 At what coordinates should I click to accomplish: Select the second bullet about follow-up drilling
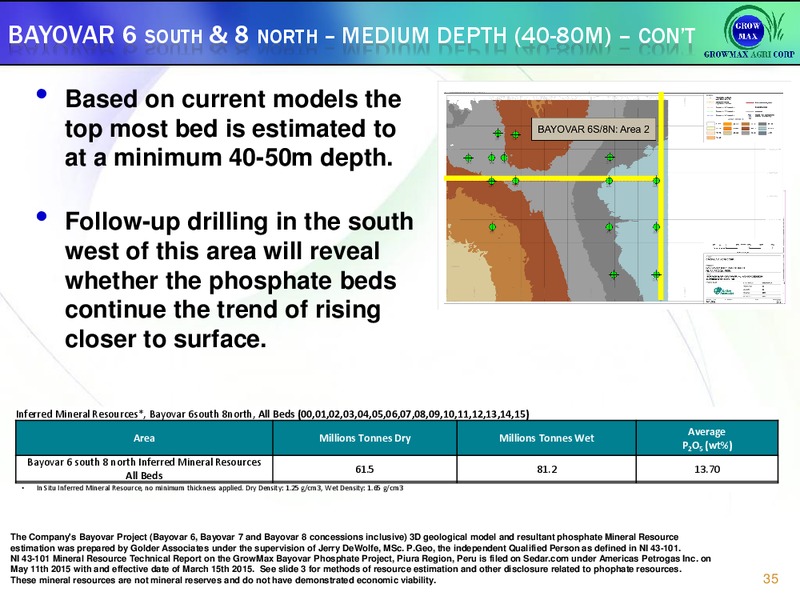point(239,280)
